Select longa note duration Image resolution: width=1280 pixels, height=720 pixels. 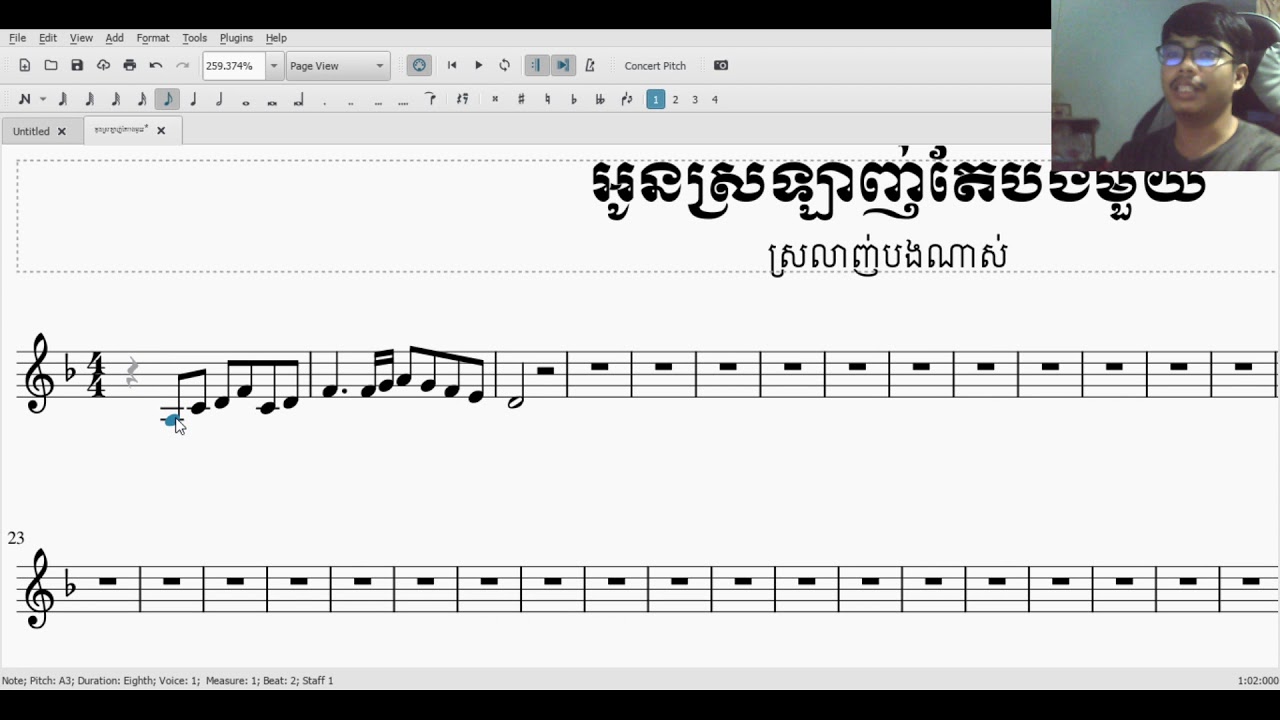[x=298, y=100]
